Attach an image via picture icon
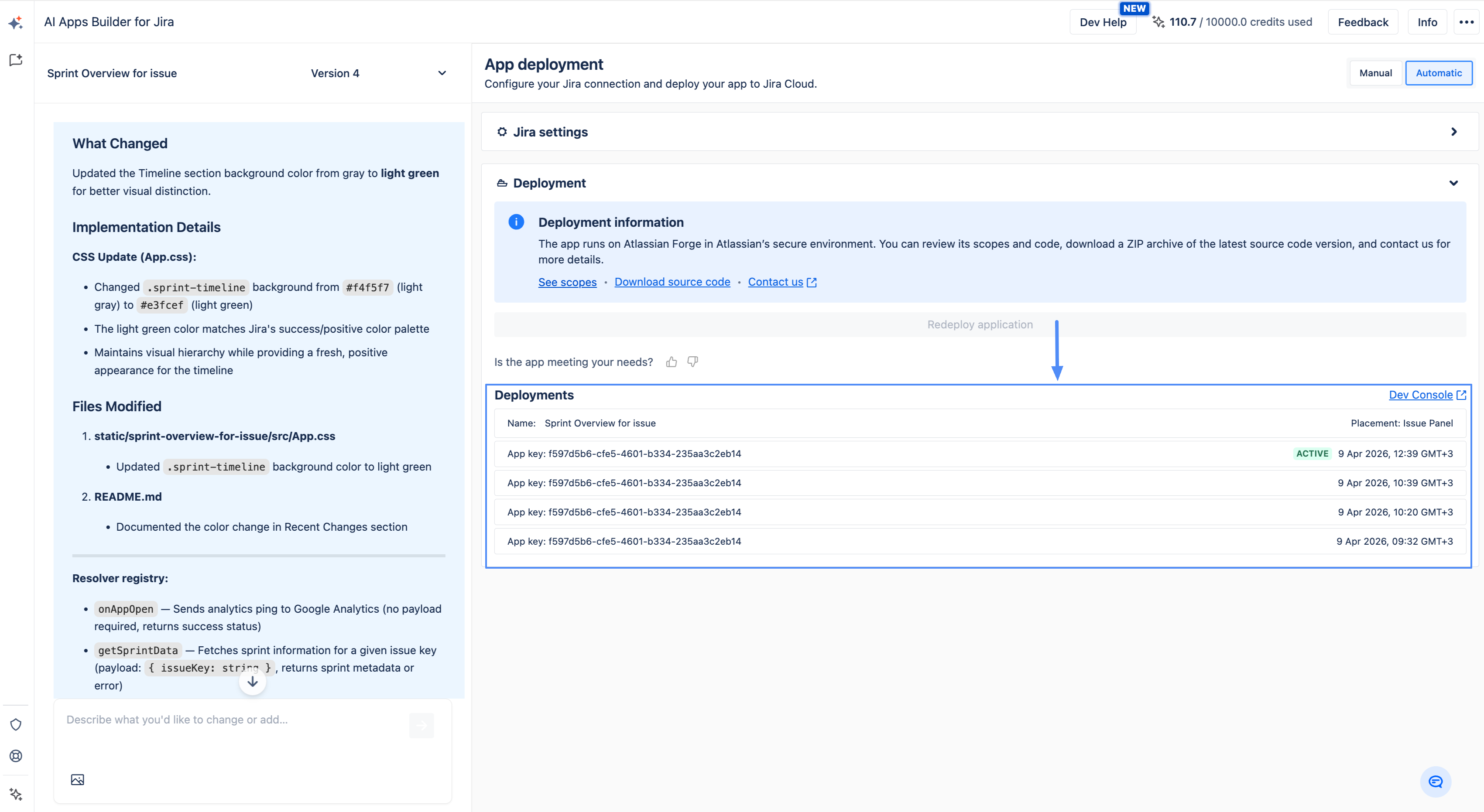The image size is (1484, 812). pos(77,780)
